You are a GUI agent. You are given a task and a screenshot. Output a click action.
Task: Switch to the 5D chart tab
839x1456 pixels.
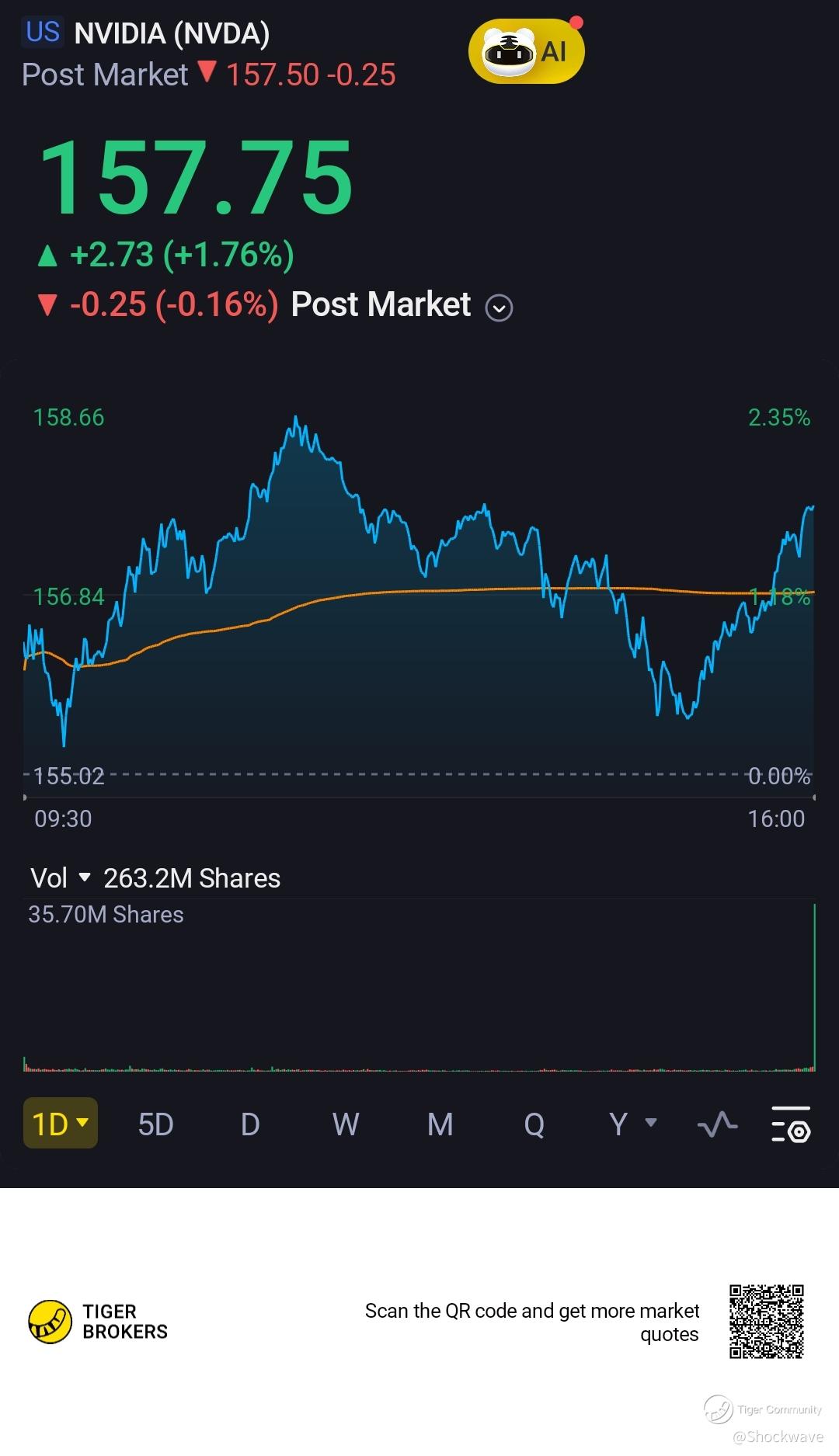coord(155,1124)
